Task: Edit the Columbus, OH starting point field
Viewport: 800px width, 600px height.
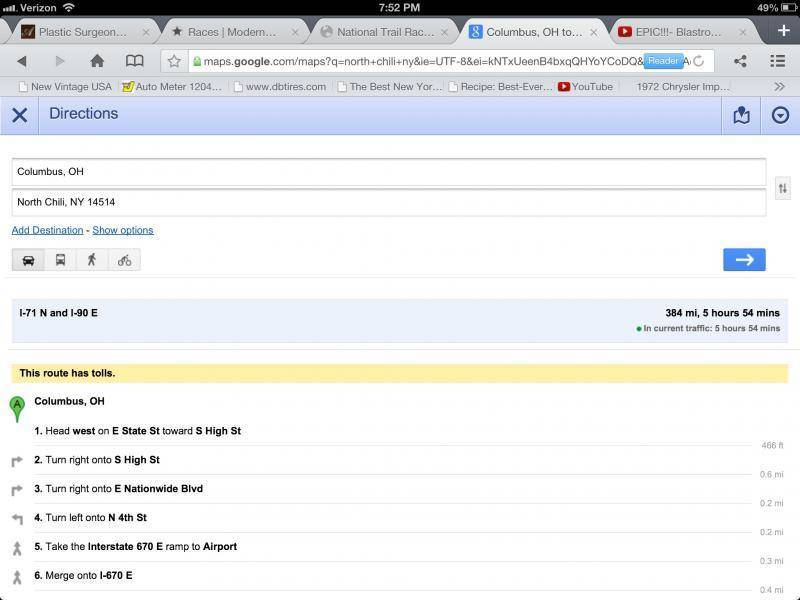Action: (388, 171)
